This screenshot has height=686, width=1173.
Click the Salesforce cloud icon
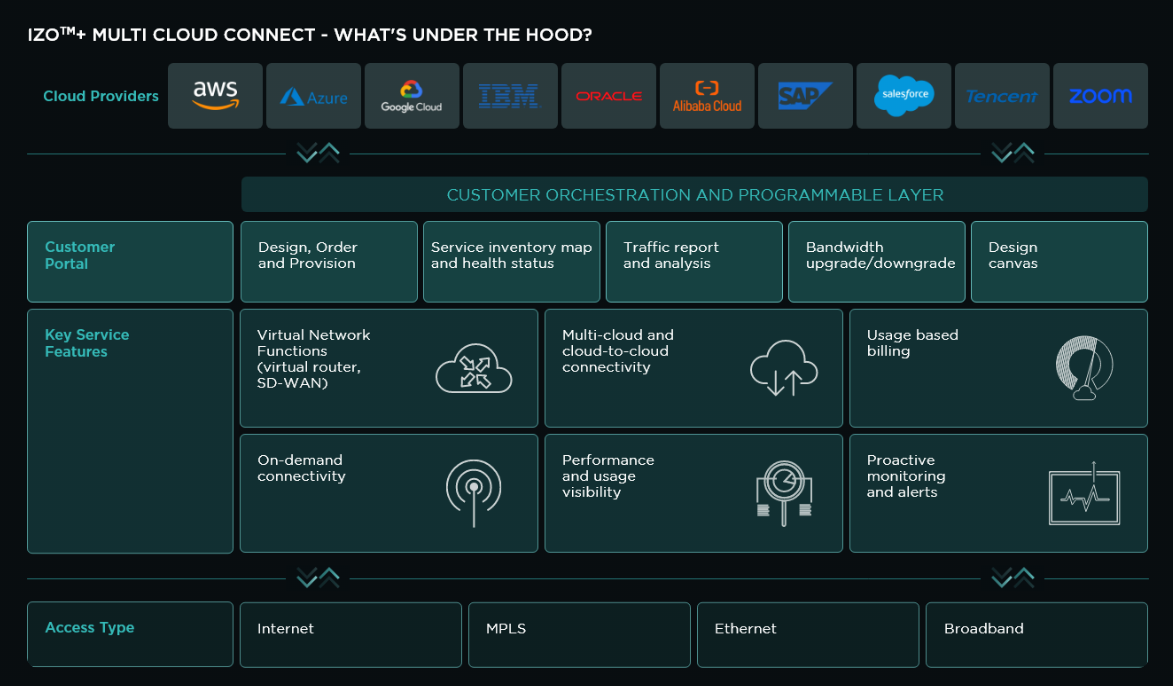pyautogui.click(x=903, y=95)
